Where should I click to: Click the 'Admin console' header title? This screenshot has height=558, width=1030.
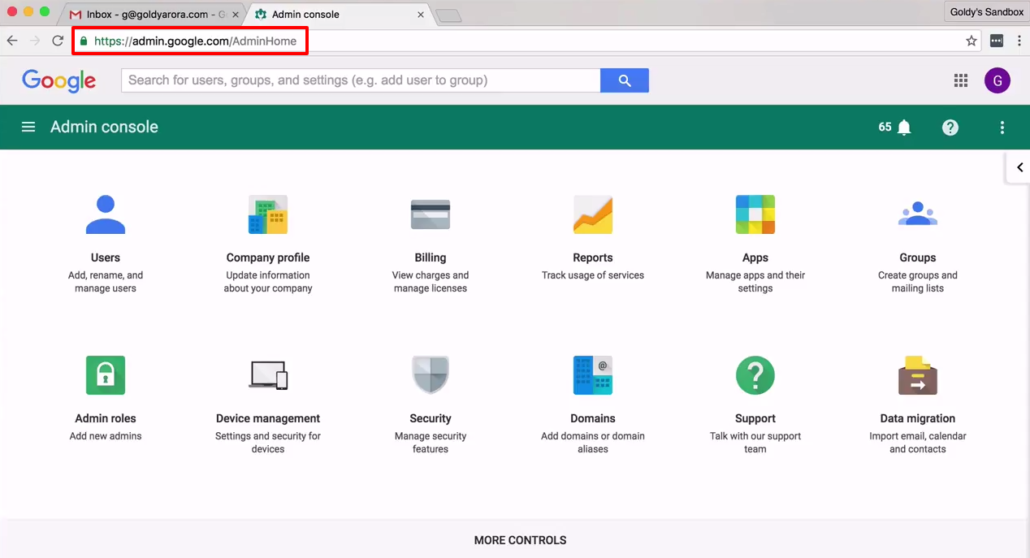click(104, 127)
